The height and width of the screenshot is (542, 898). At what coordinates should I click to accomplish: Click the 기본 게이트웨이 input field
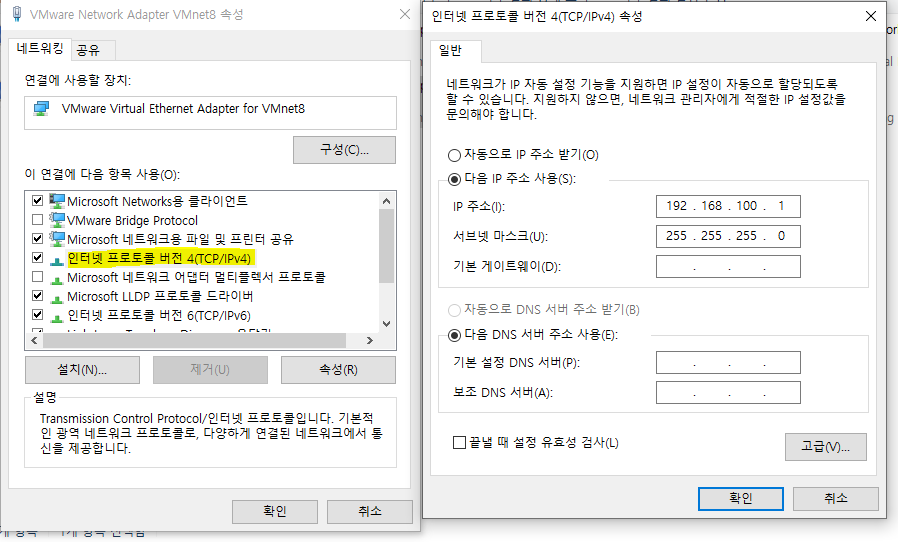[x=728, y=266]
